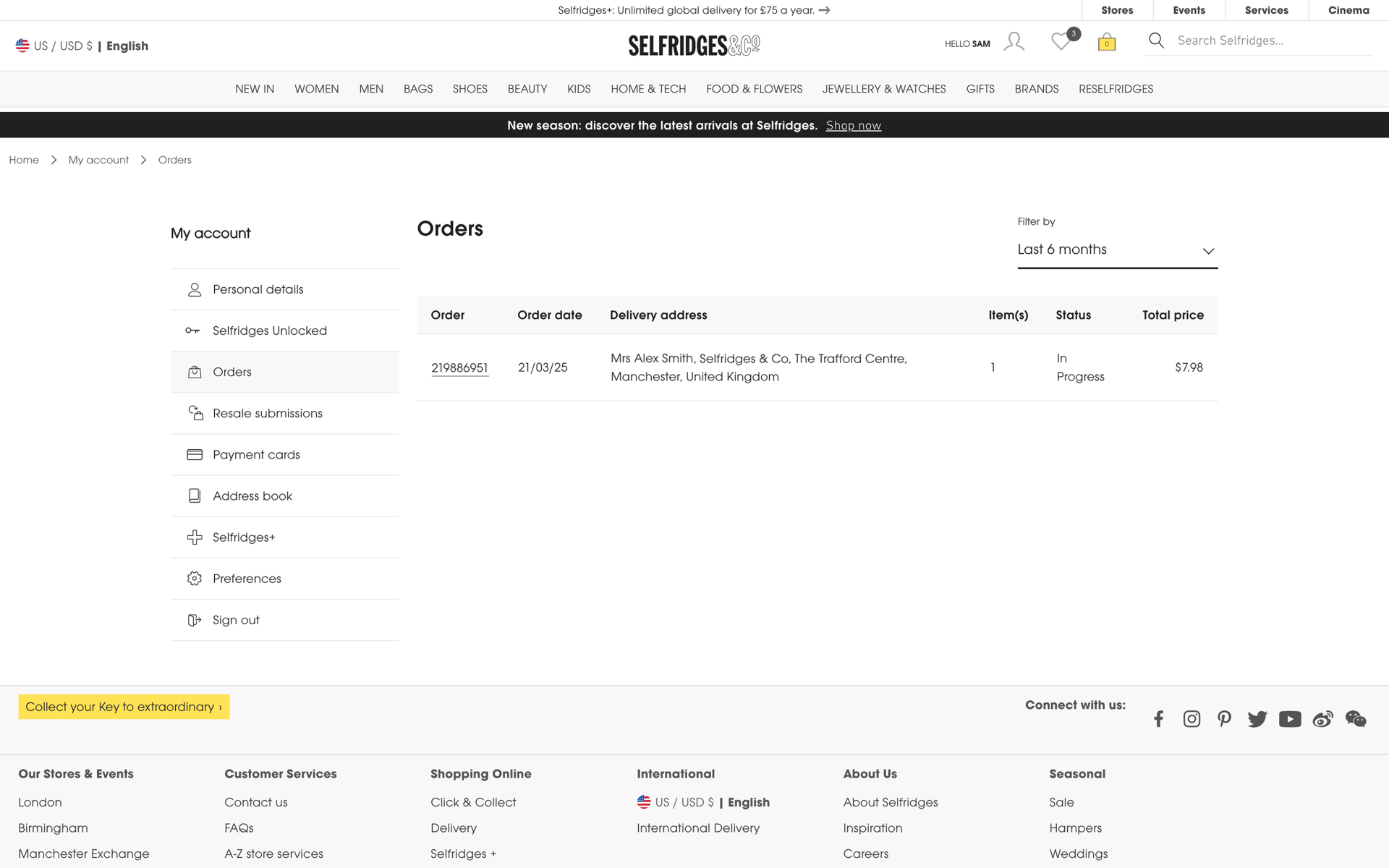Click the HELLO SAM greeting

[x=967, y=44]
